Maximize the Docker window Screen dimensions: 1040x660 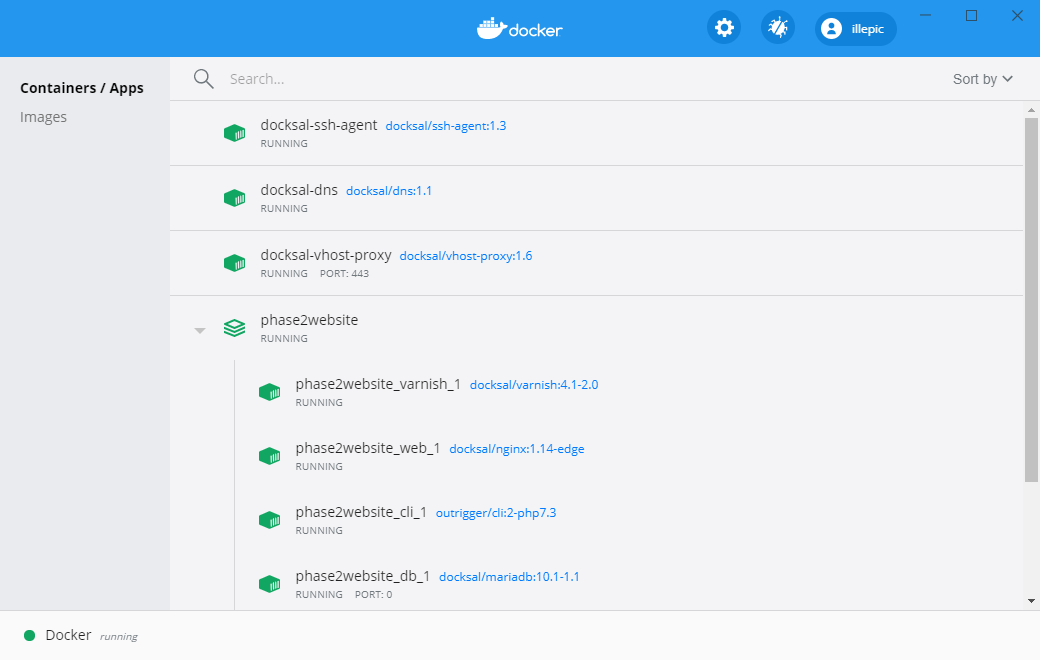pos(971,15)
